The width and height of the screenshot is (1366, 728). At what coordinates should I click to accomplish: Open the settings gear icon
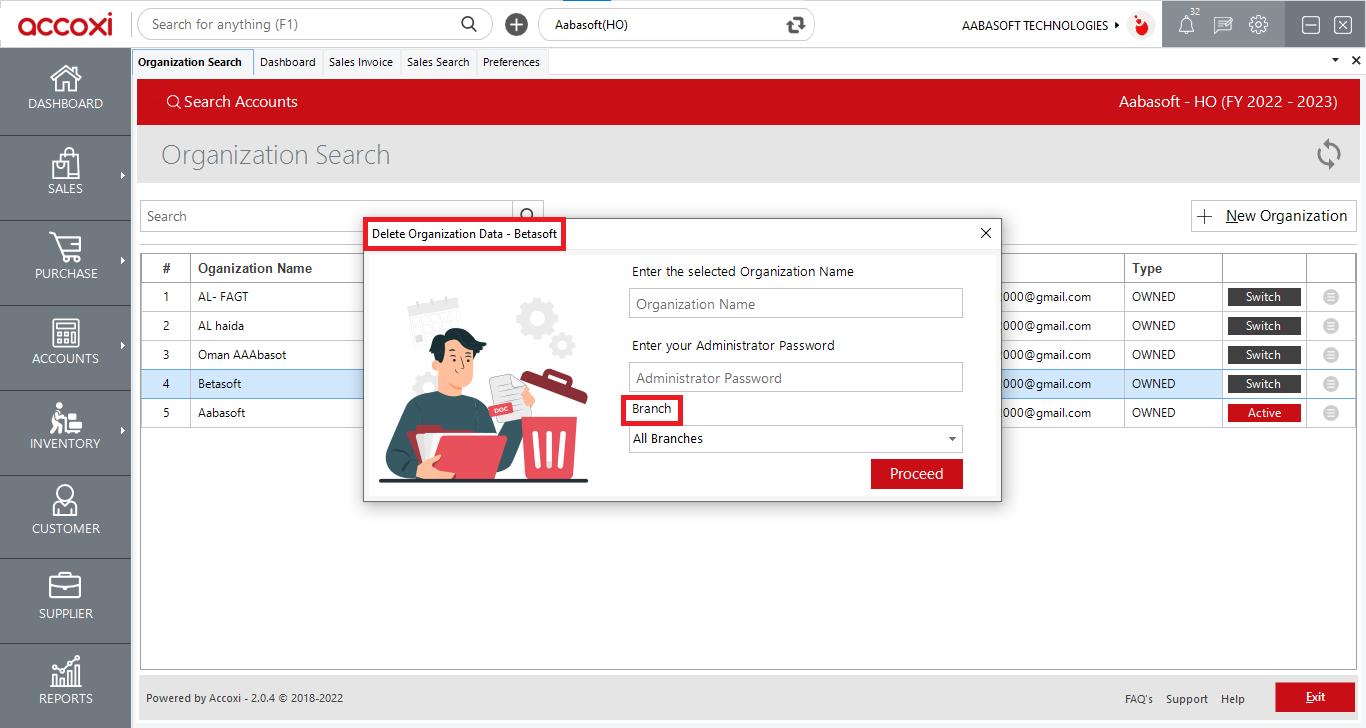1259,25
